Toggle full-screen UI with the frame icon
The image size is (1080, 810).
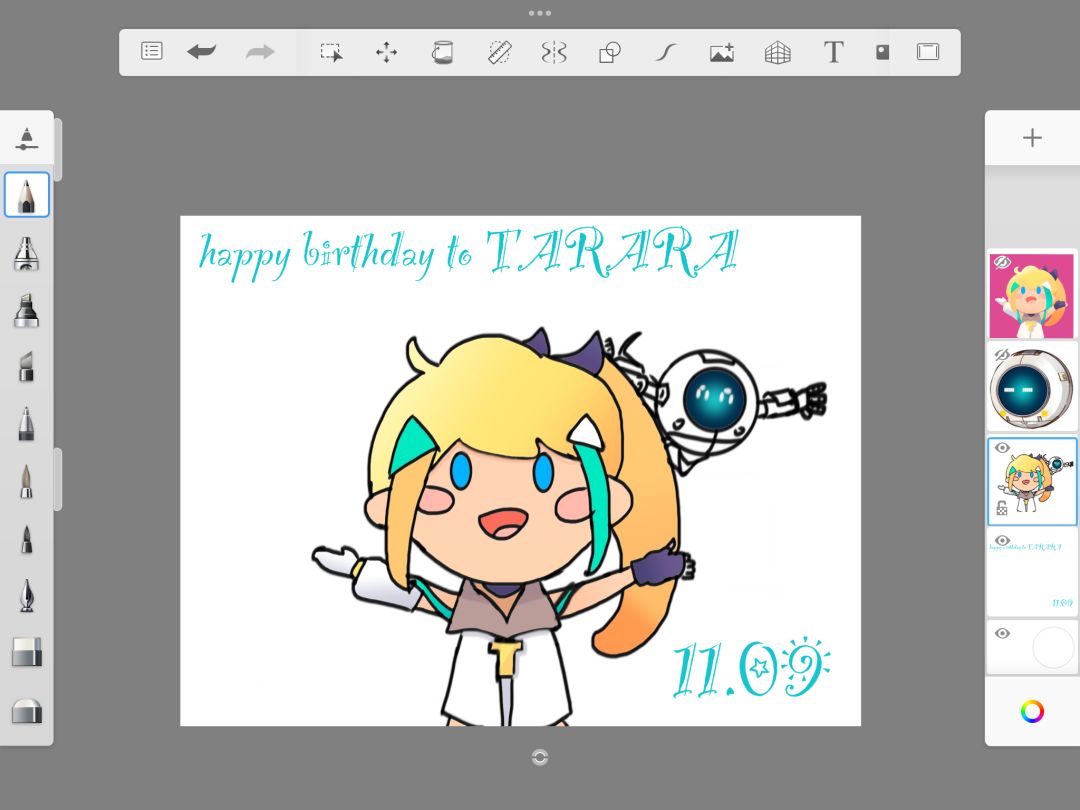pyautogui.click(x=928, y=52)
